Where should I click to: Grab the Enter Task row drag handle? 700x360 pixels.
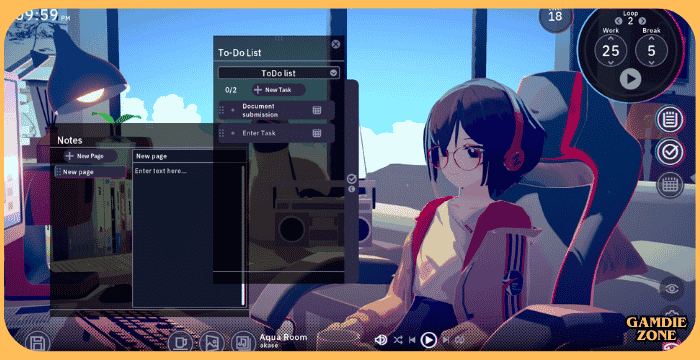pos(222,133)
